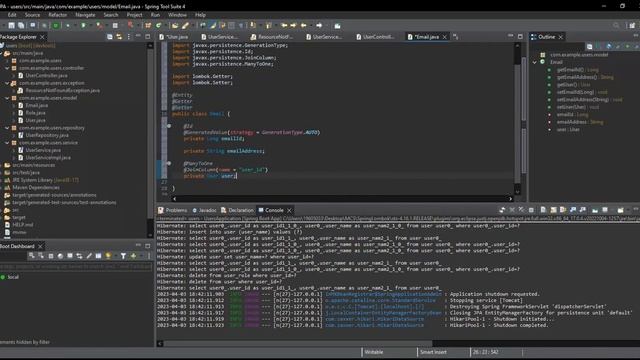Viewport: 640px width, 360px height.
Task: Click the Console horizontal scrollbar
Action: [298, 343]
